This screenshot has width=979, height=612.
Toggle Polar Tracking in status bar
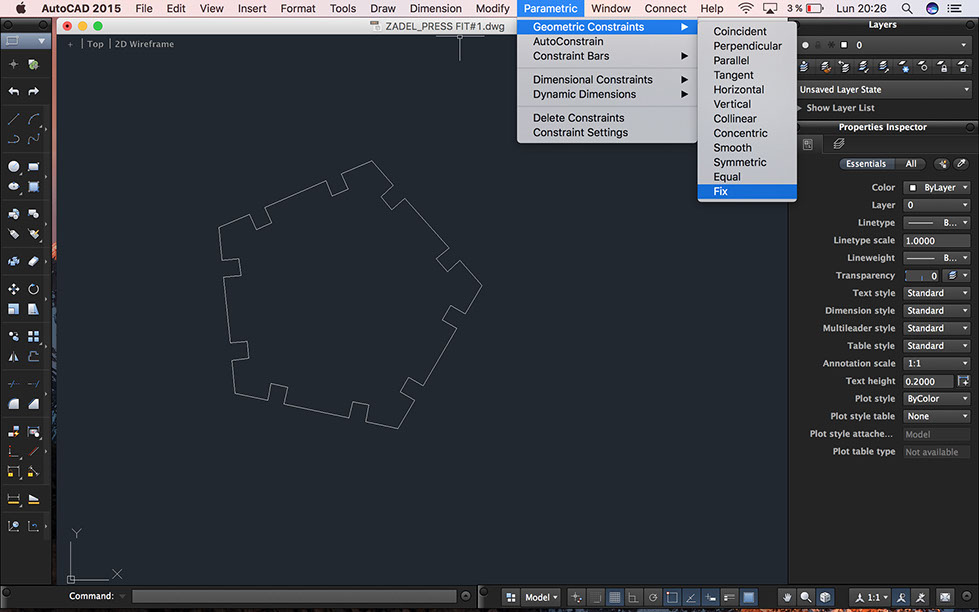[652, 597]
